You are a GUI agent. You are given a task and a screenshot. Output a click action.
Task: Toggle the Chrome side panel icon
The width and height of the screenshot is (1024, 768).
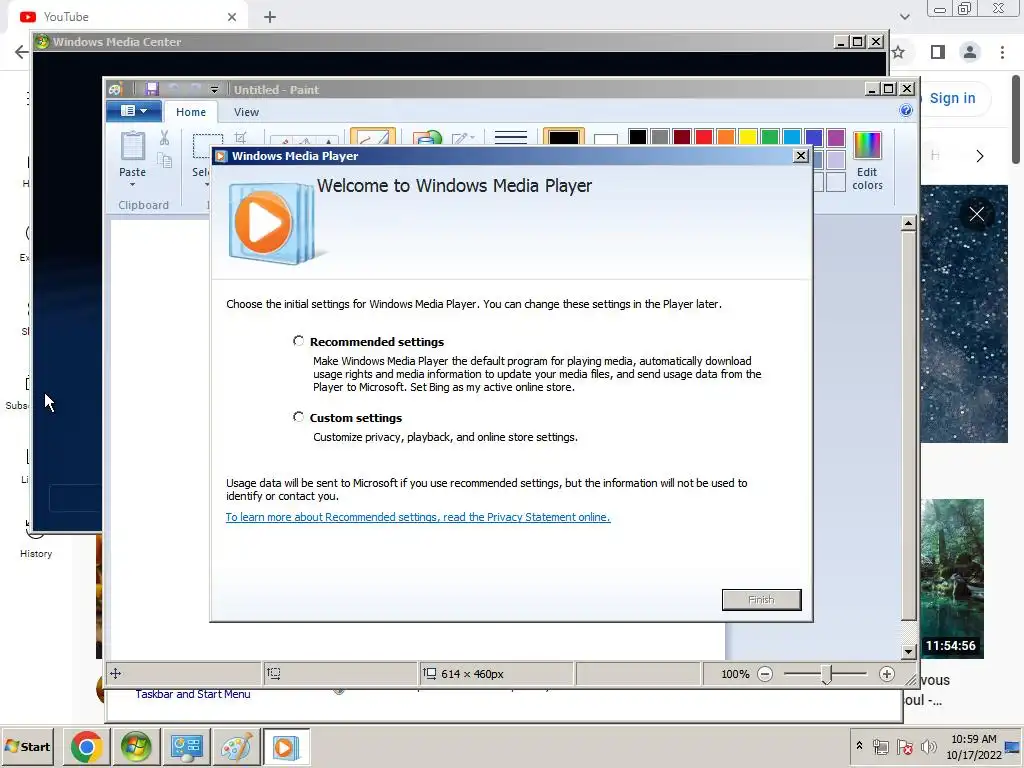(938, 52)
